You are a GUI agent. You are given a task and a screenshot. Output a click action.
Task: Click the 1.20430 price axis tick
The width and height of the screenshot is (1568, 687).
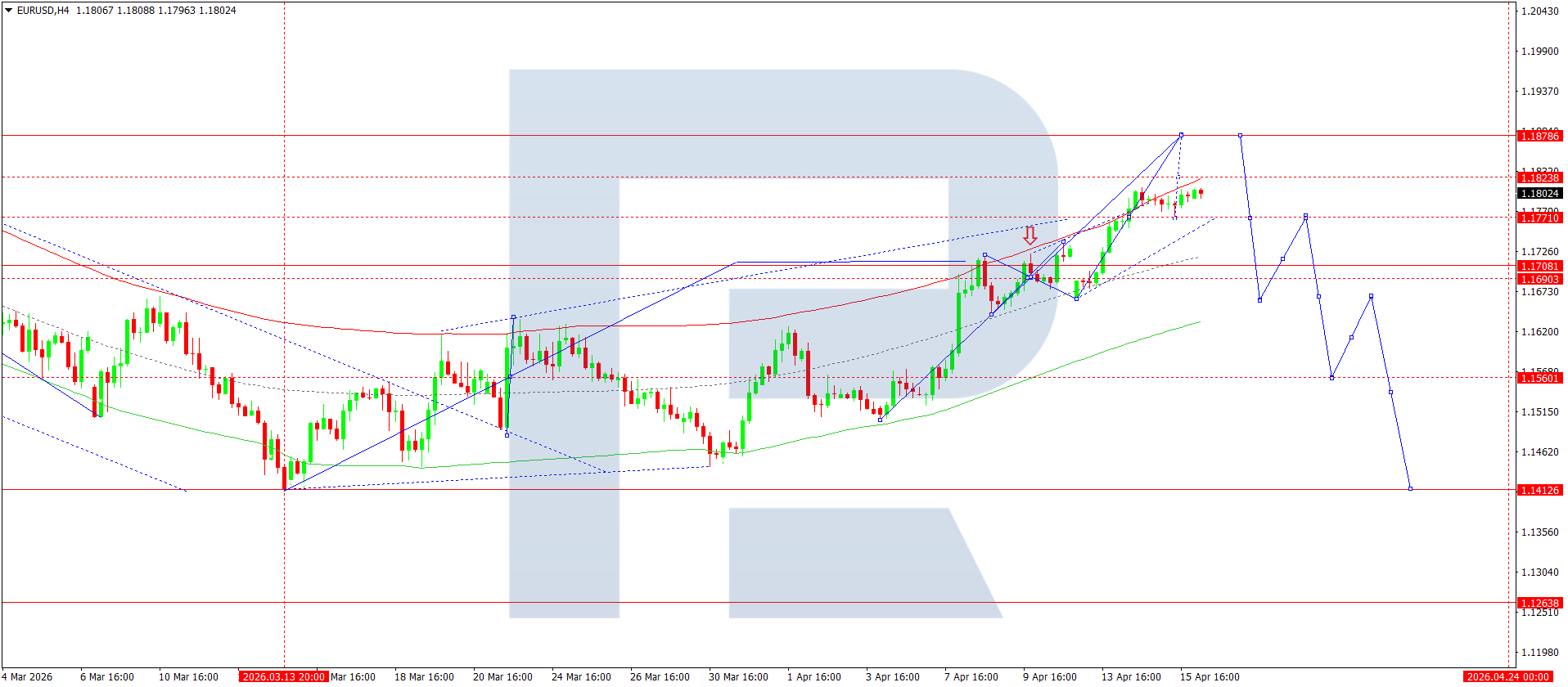1539,11
